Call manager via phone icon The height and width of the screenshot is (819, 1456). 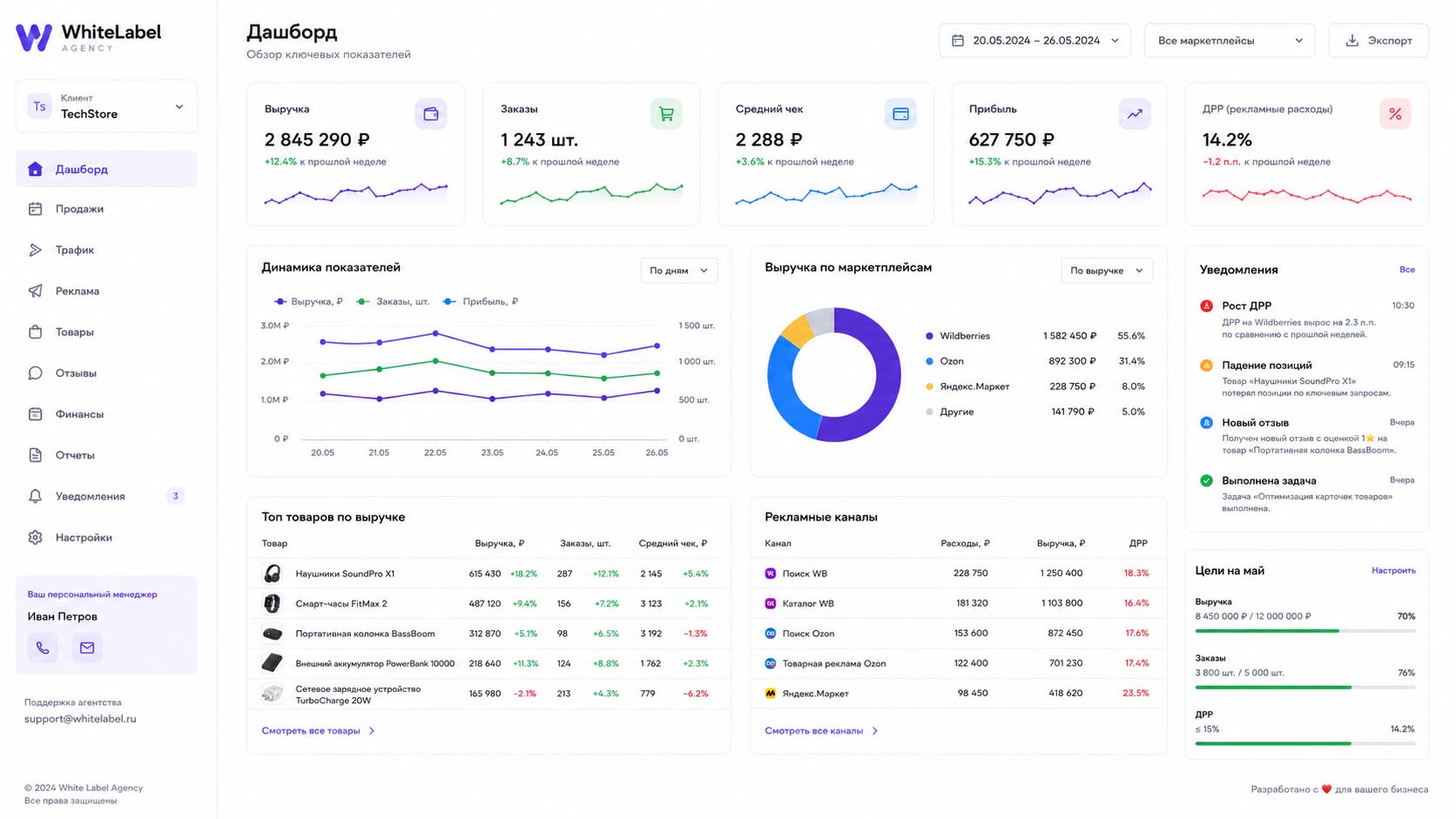pyautogui.click(x=43, y=648)
